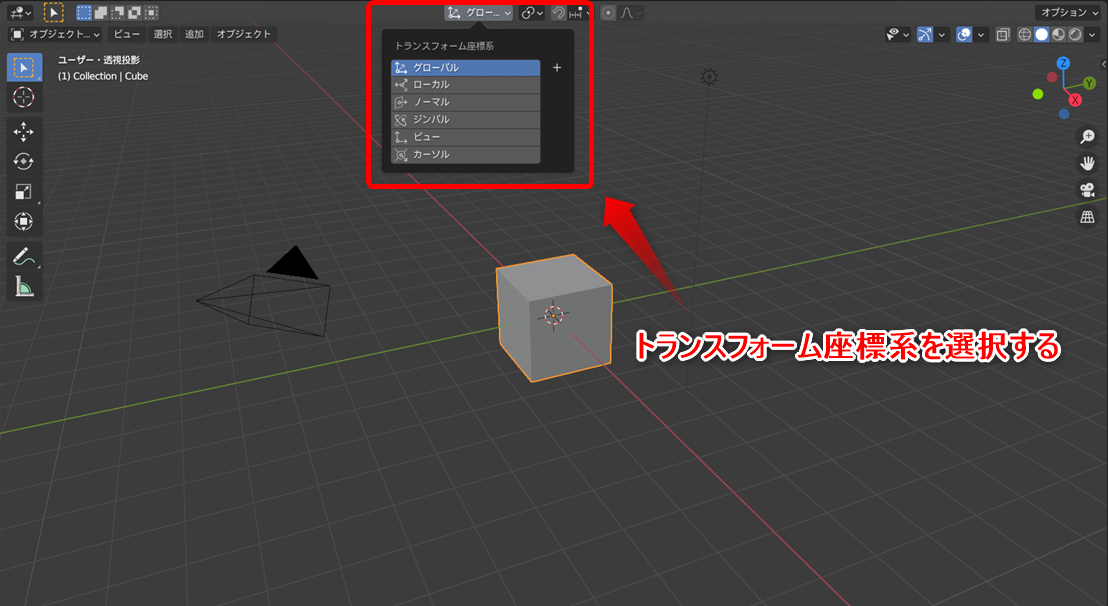This screenshot has width=1108, height=606.
Task: Switch to rendered shading
Action: click(1075, 34)
